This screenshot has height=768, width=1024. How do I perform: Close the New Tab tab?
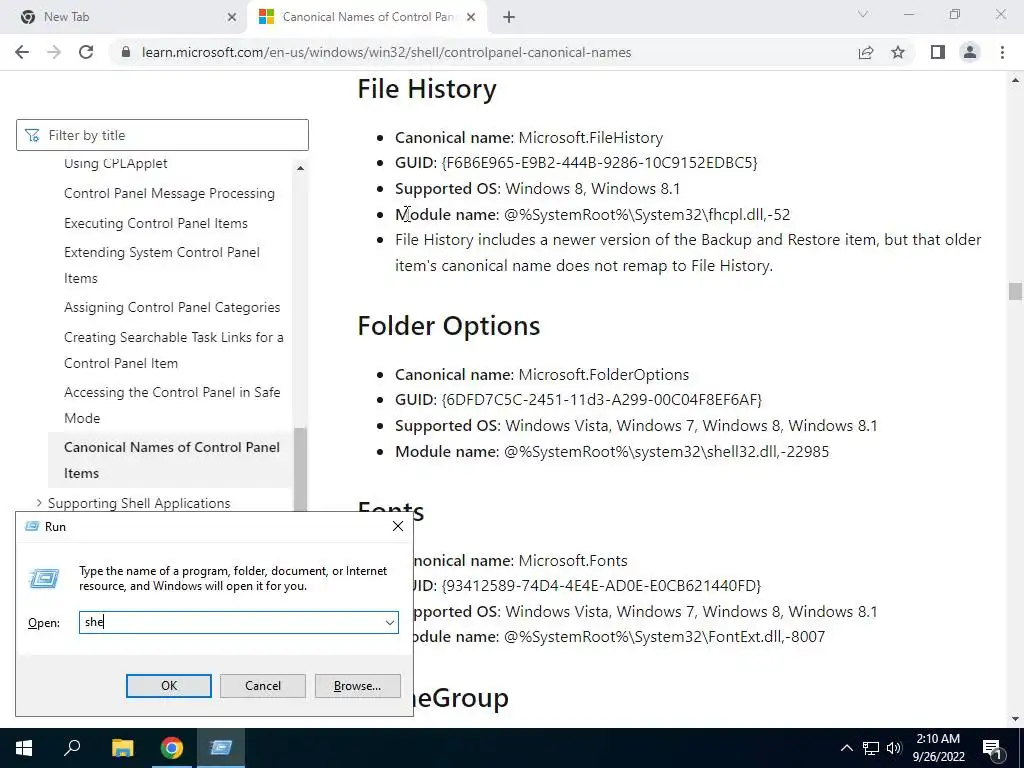(x=231, y=17)
